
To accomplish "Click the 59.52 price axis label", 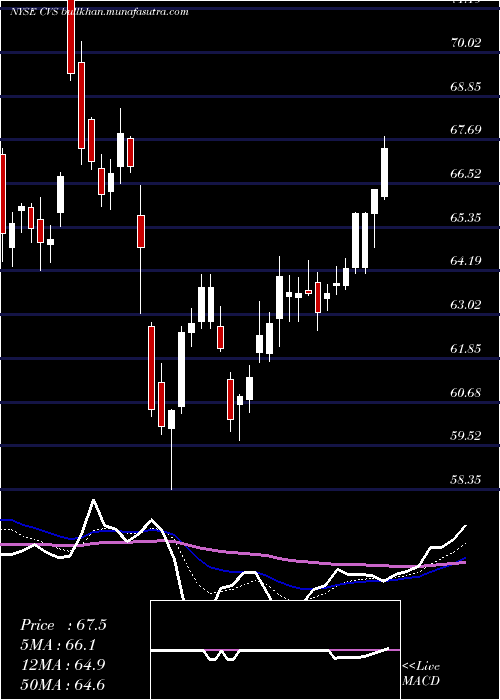I will coord(466,436).
